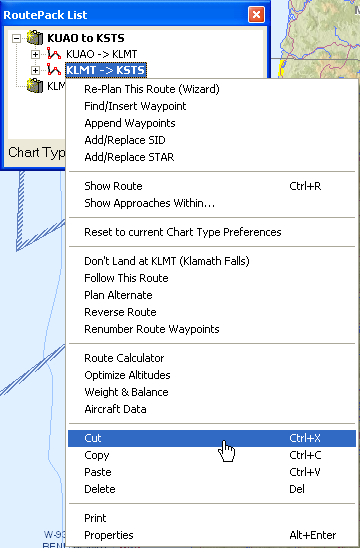Select the KUAO -> KLMT tree item
The image size is (360, 548).
[101, 54]
